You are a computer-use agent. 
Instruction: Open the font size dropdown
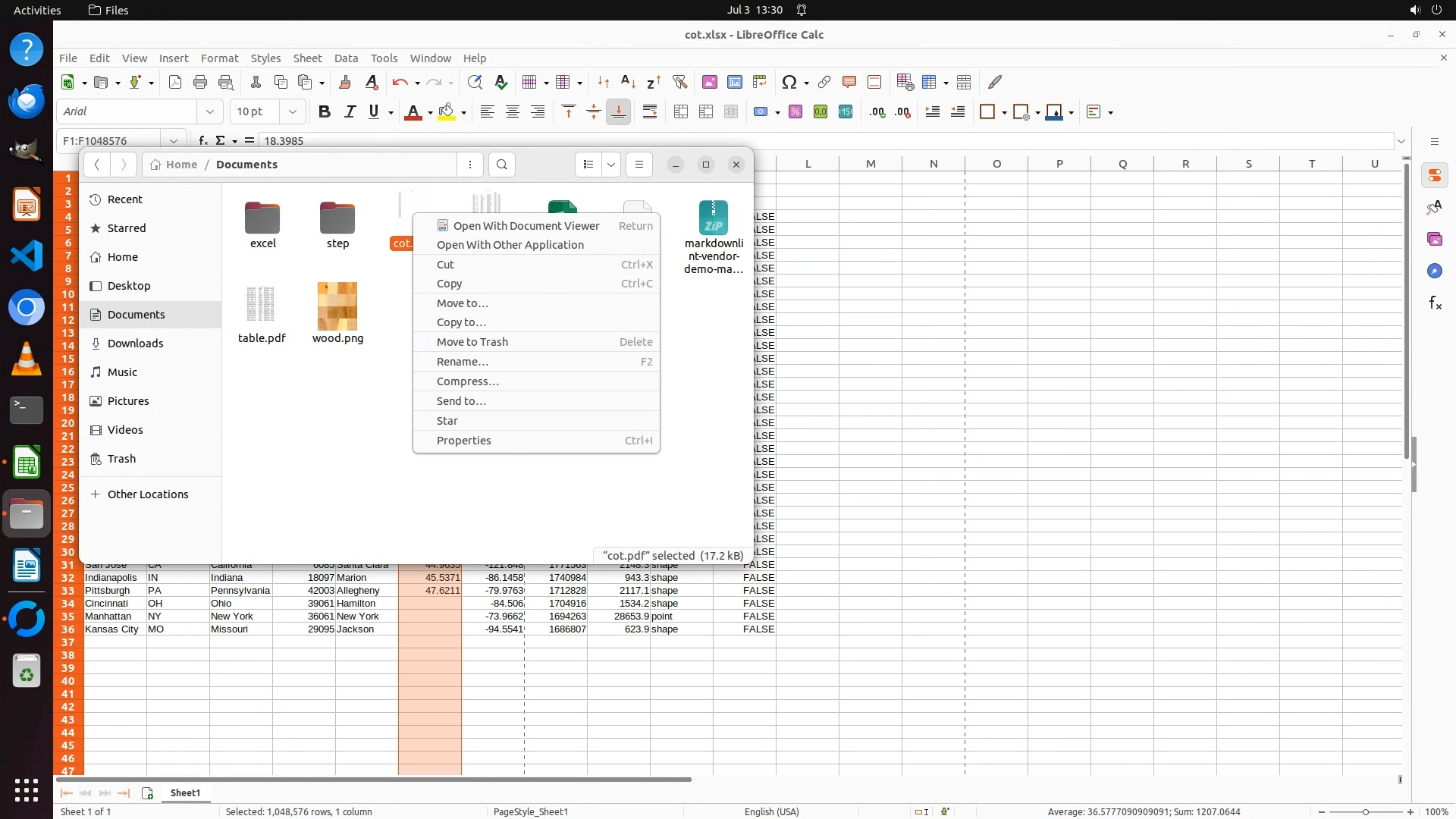pos(293,112)
